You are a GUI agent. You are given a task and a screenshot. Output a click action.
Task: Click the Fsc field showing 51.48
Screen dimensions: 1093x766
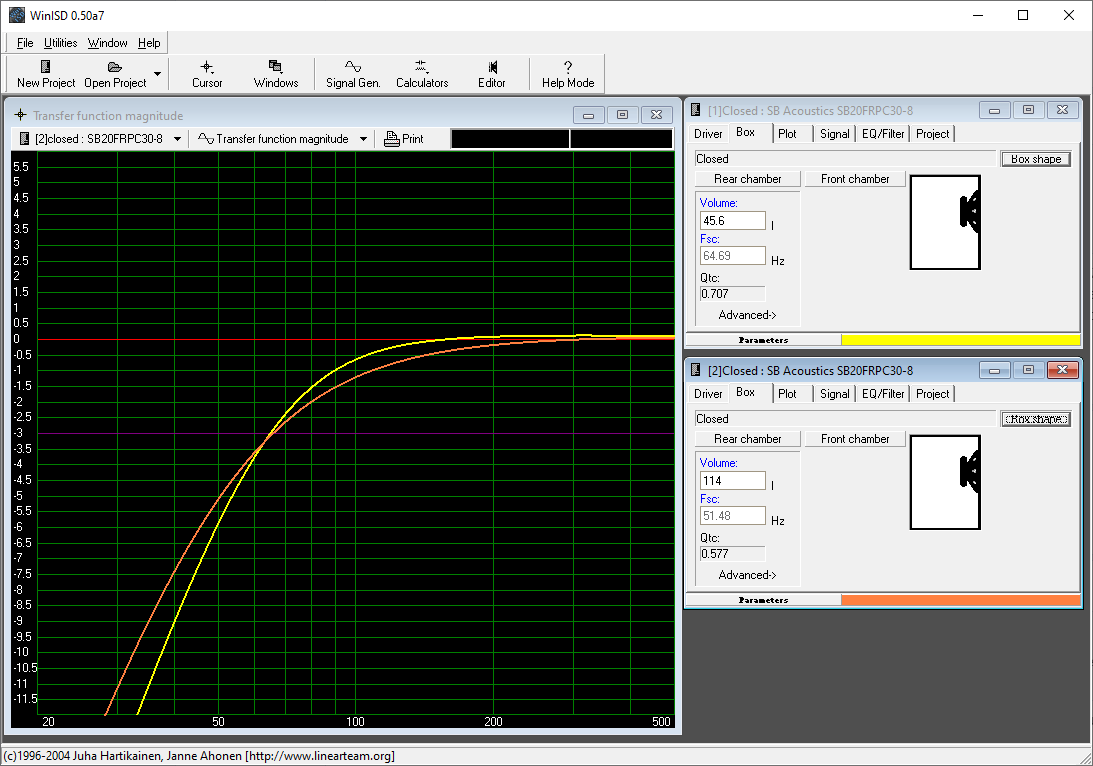click(x=733, y=516)
